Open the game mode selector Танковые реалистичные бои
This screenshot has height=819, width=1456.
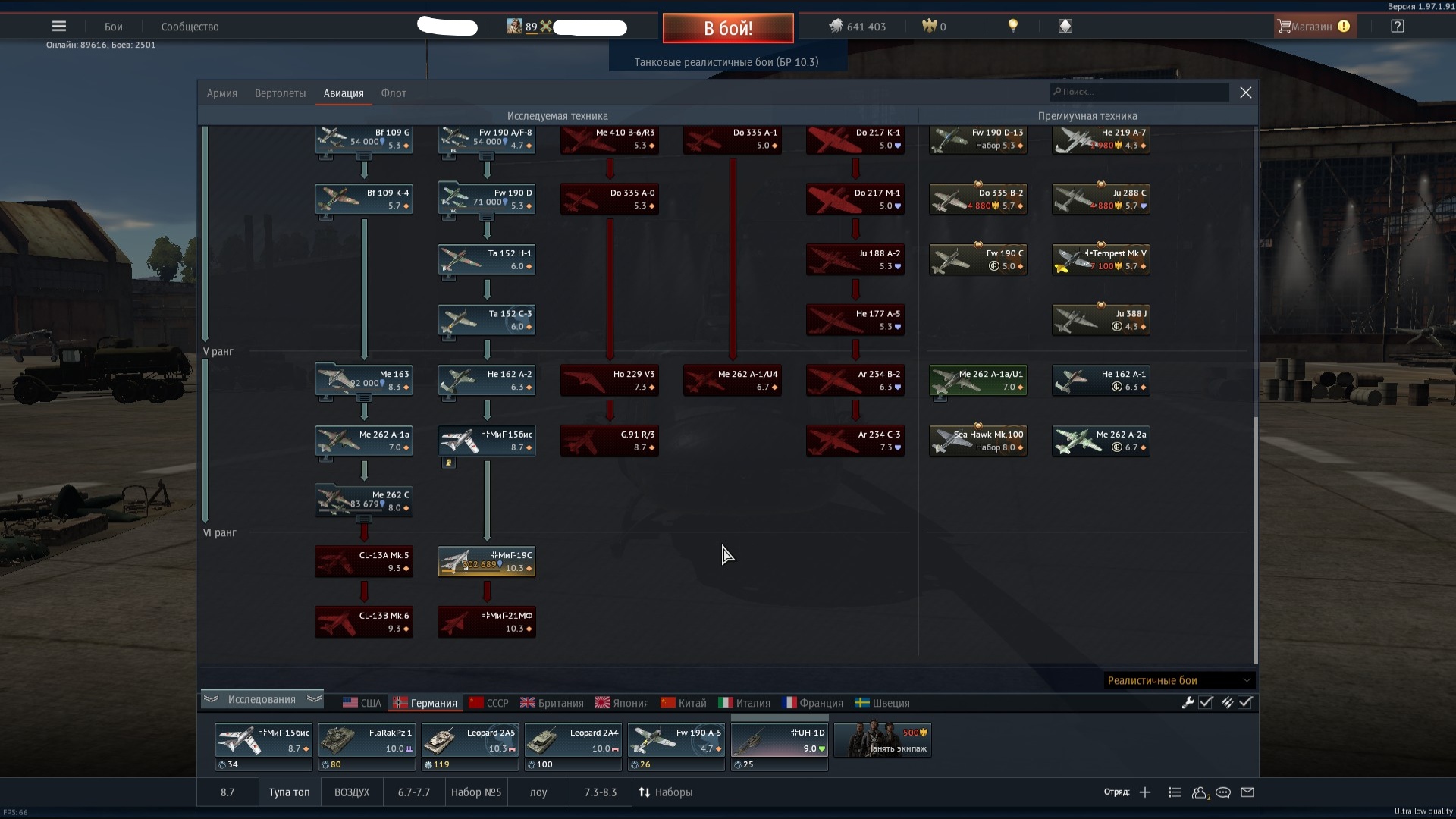pyautogui.click(x=726, y=62)
